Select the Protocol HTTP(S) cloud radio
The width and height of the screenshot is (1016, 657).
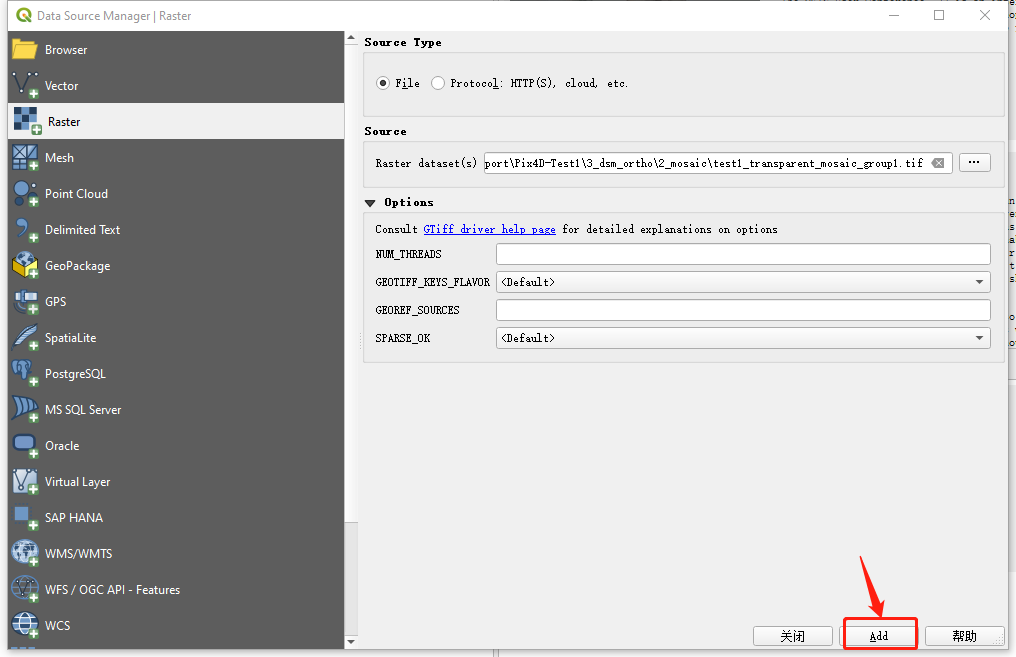click(x=438, y=84)
